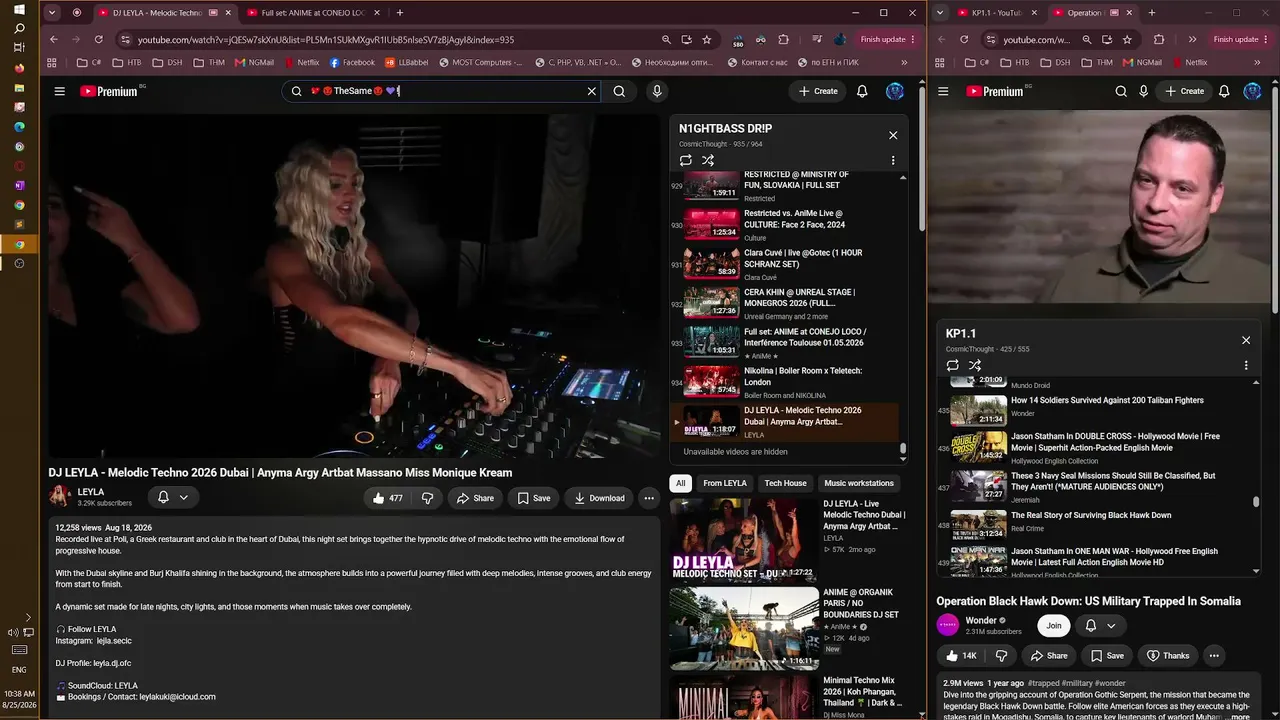The width and height of the screenshot is (1280, 720).
Task: Open ANIME @ ORGANIK PARIS recommended thumbnail
Action: [744, 628]
